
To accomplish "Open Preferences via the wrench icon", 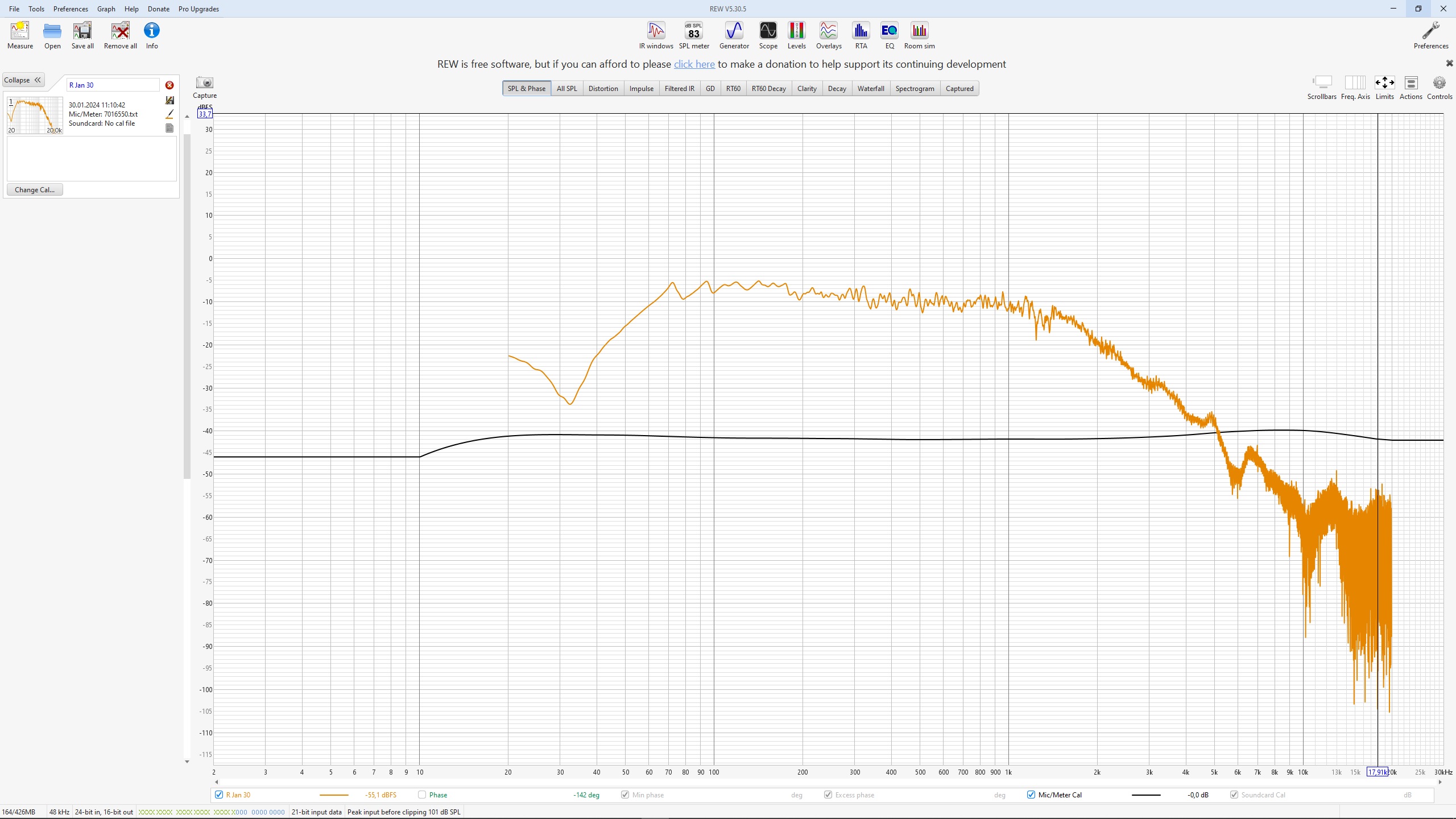I will 1431,35.
